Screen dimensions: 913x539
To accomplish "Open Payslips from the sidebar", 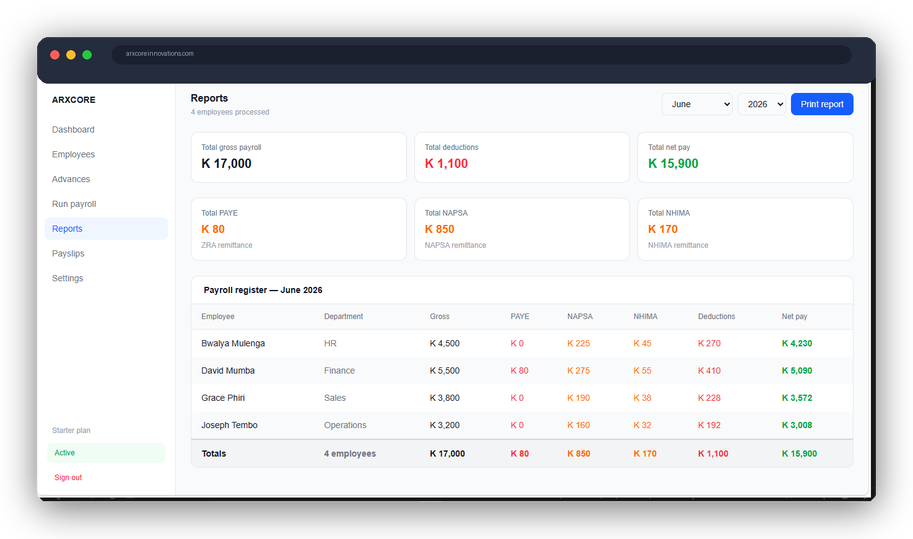I will coord(68,253).
